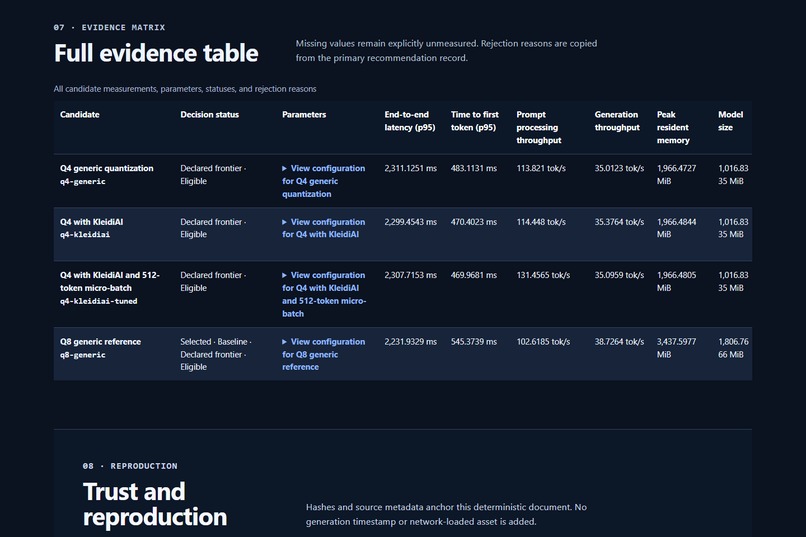Screen dimensions: 806x537
Task: Click the 131.4565 tok/s throughput value
Action: tap(543, 275)
